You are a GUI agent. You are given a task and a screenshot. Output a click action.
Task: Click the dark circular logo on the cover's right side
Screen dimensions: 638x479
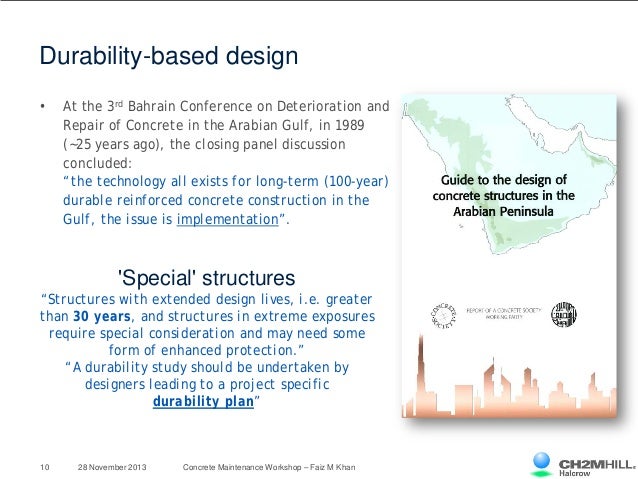point(564,315)
